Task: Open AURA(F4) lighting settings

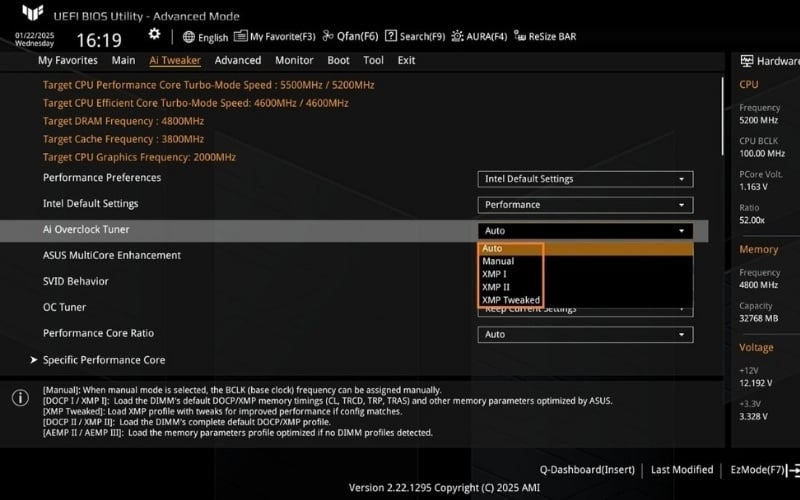Action: pyautogui.click(x=458, y=37)
